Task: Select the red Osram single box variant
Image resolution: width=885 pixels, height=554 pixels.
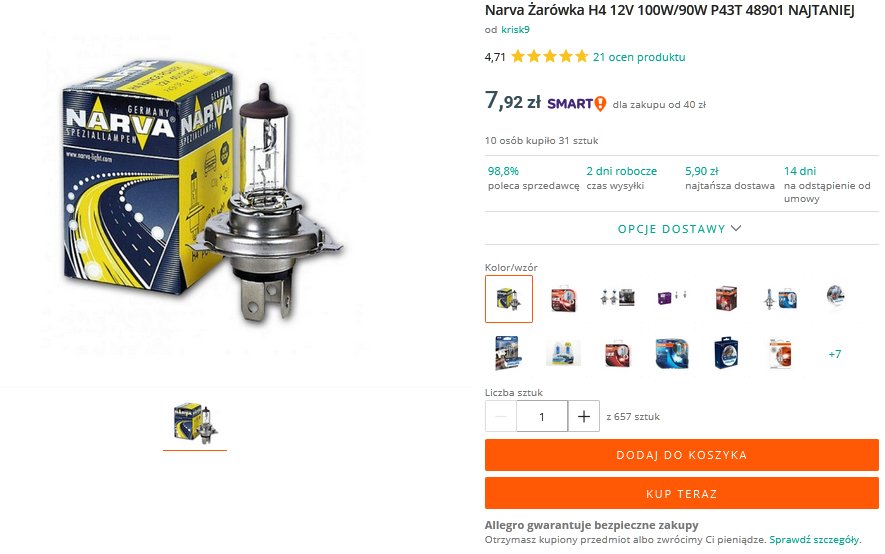Action: (x=726, y=298)
